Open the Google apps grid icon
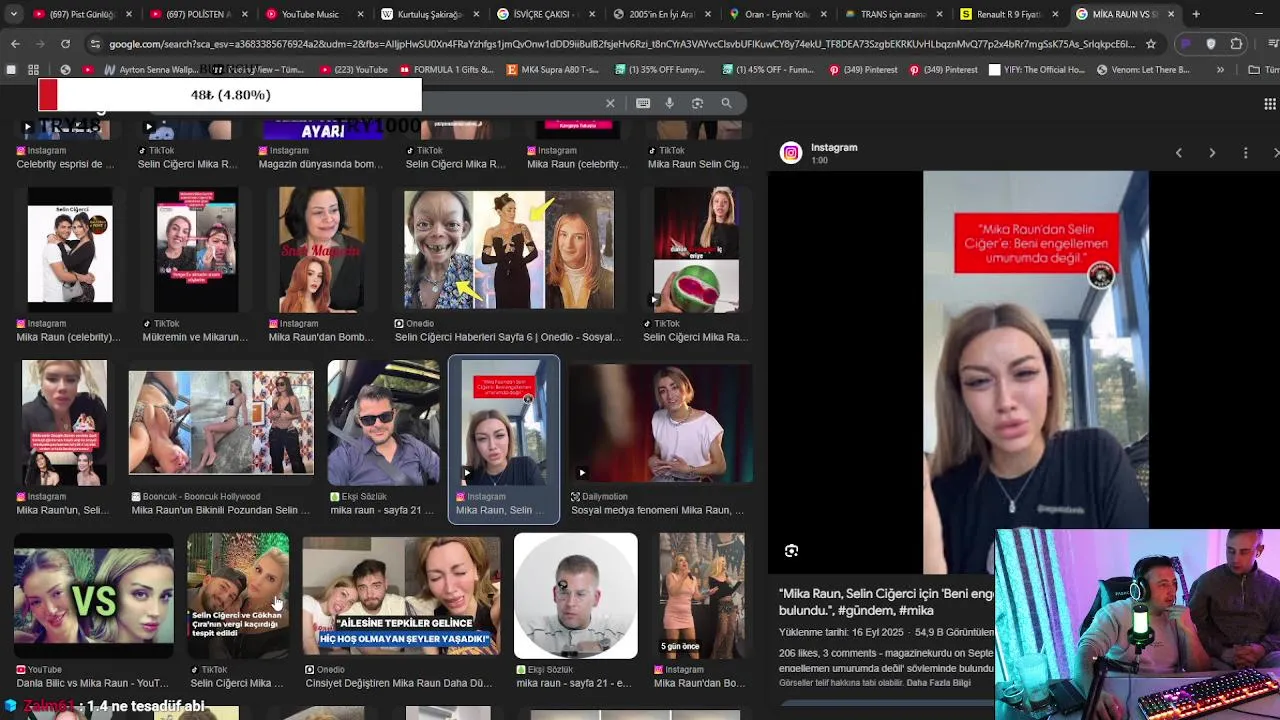 pos(1270,104)
